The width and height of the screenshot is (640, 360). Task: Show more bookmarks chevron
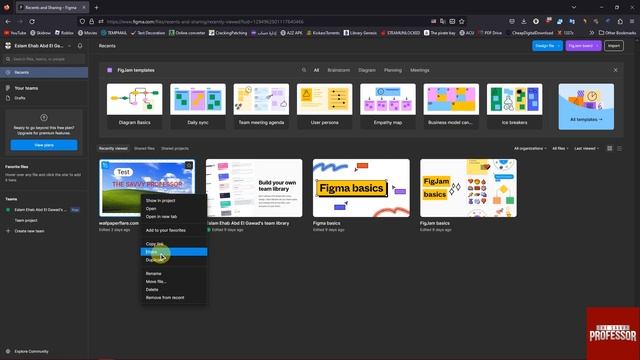pyautogui.click(x=591, y=33)
